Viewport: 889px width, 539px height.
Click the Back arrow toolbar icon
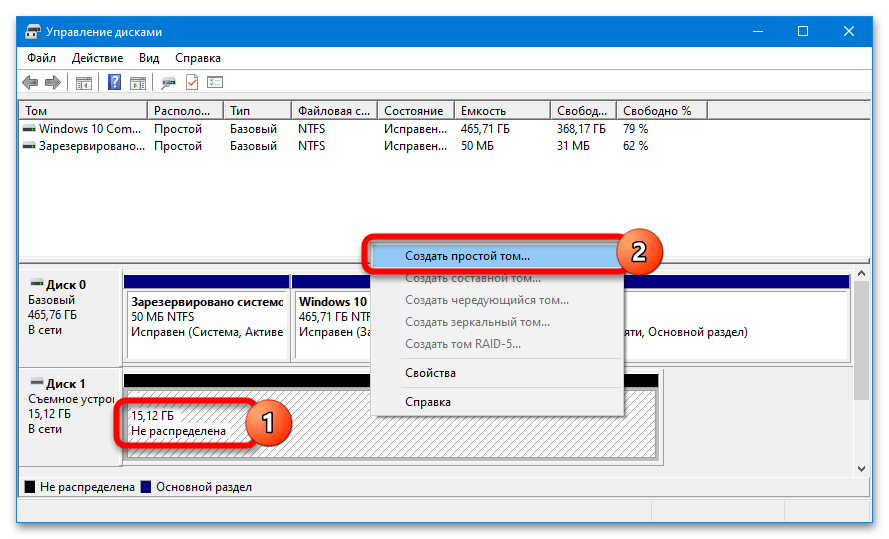point(30,83)
